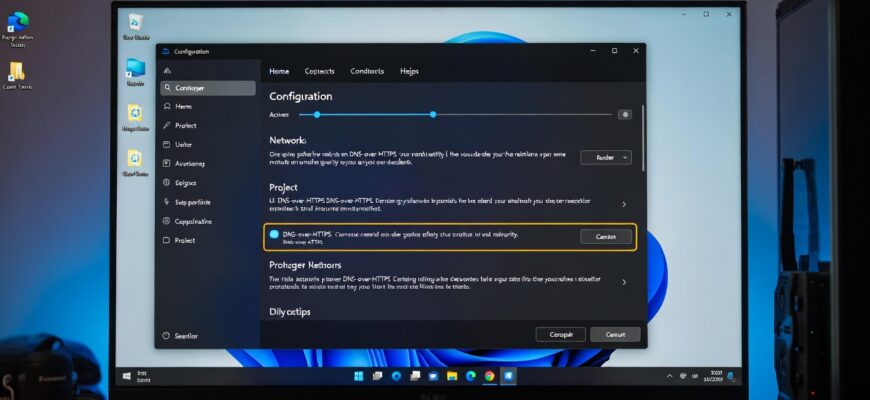The height and width of the screenshot is (400, 870).
Task: Click the first handle on the Active slider
Action: point(317,115)
